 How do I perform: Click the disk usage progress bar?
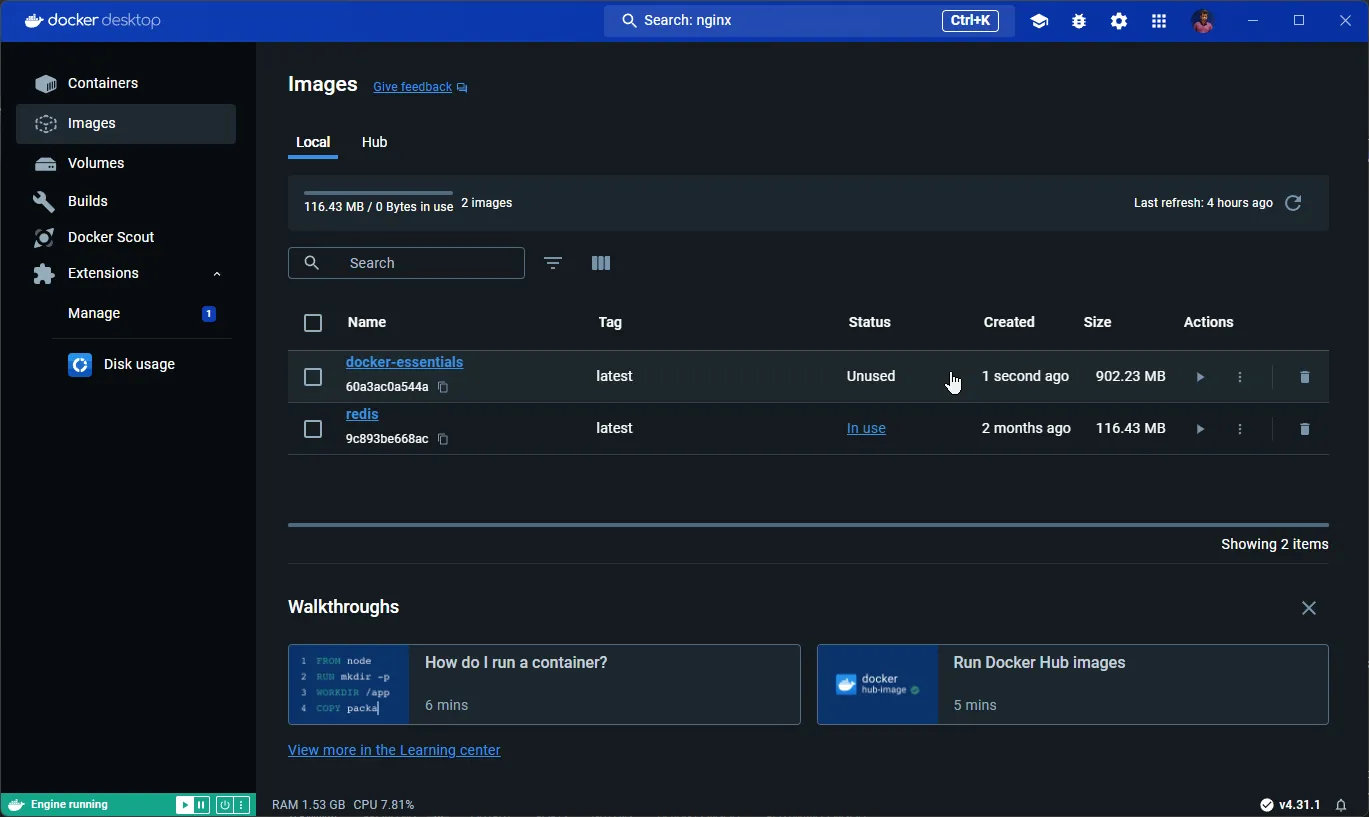coord(377,192)
